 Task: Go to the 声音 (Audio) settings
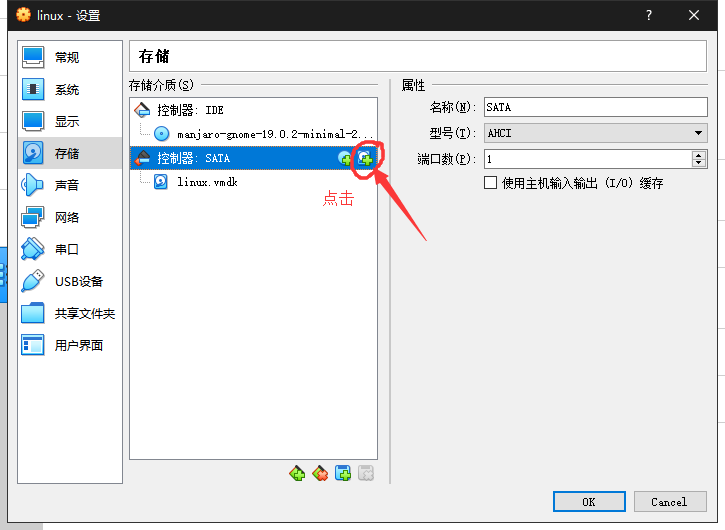point(66,186)
